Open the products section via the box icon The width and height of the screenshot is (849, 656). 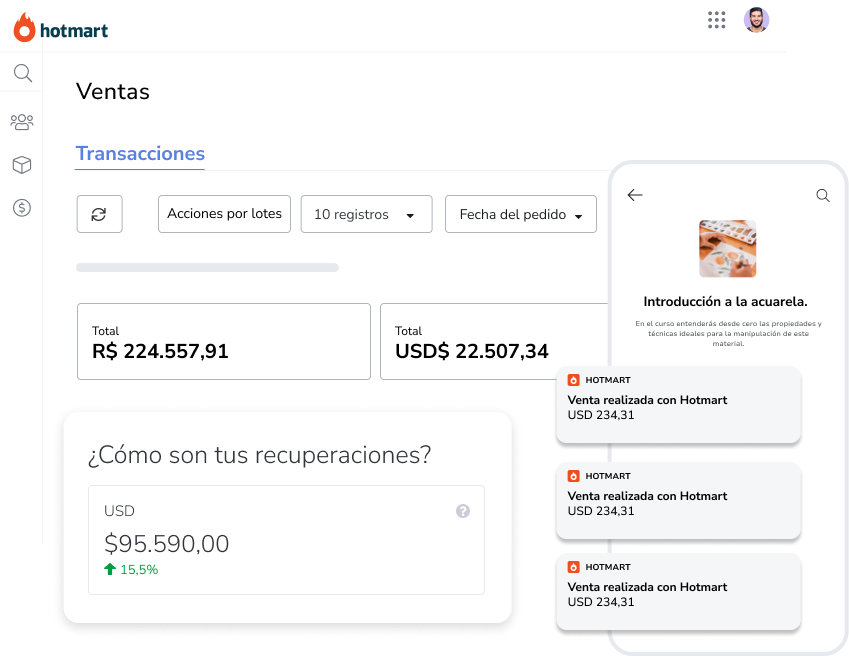point(22,164)
